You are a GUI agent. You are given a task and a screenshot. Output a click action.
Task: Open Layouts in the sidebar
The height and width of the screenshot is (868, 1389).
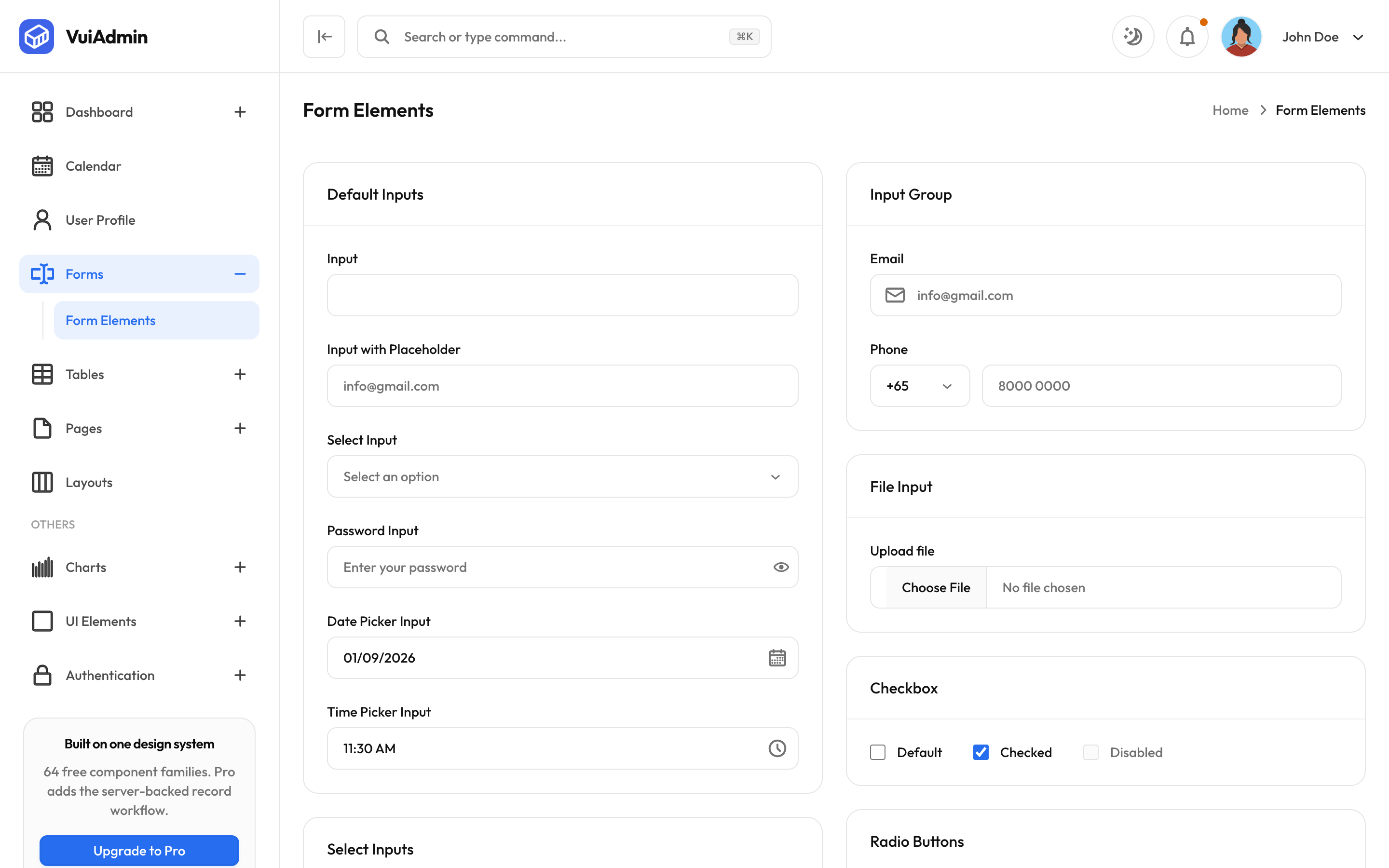pyautogui.click(x=139, y=482)
